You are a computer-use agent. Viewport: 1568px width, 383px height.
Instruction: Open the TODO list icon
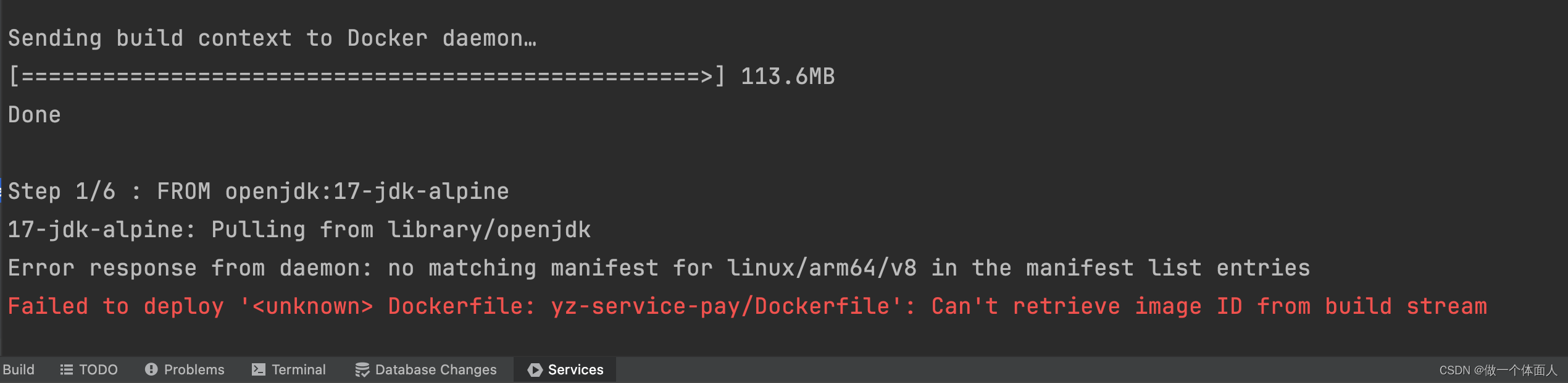point(67,369)
